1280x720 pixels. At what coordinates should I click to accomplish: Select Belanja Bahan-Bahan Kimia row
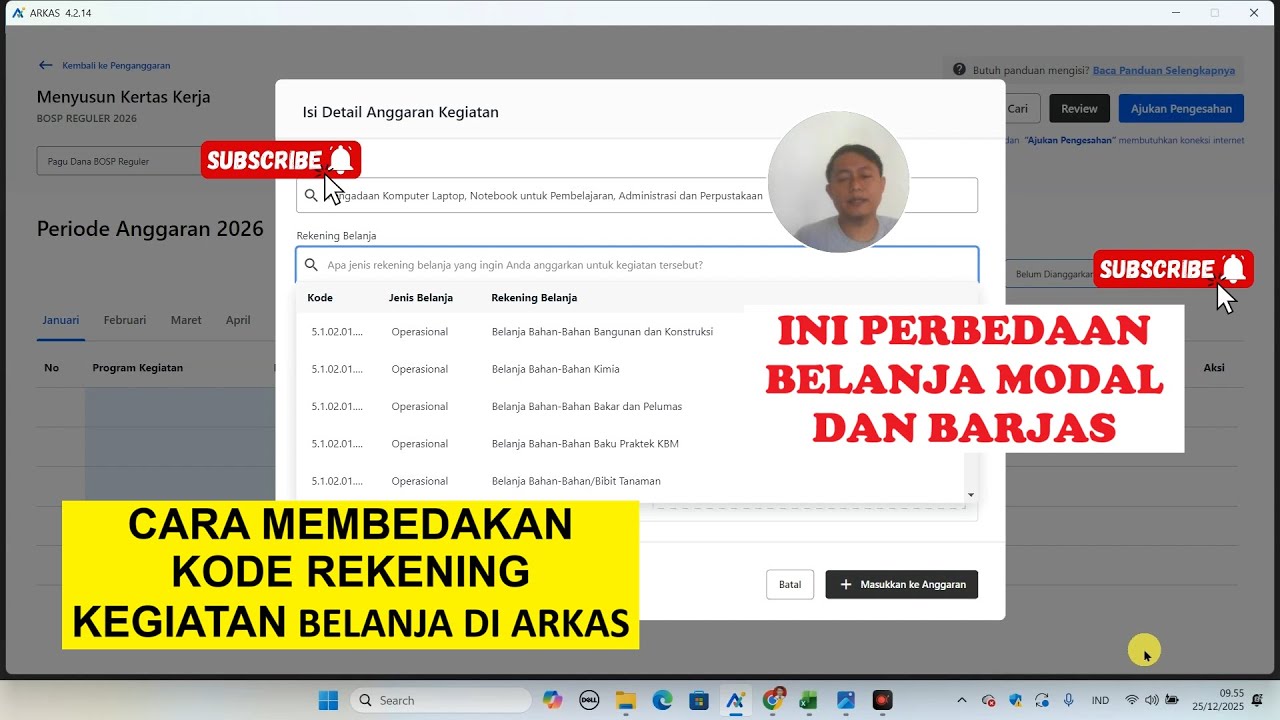click(630, 369)
